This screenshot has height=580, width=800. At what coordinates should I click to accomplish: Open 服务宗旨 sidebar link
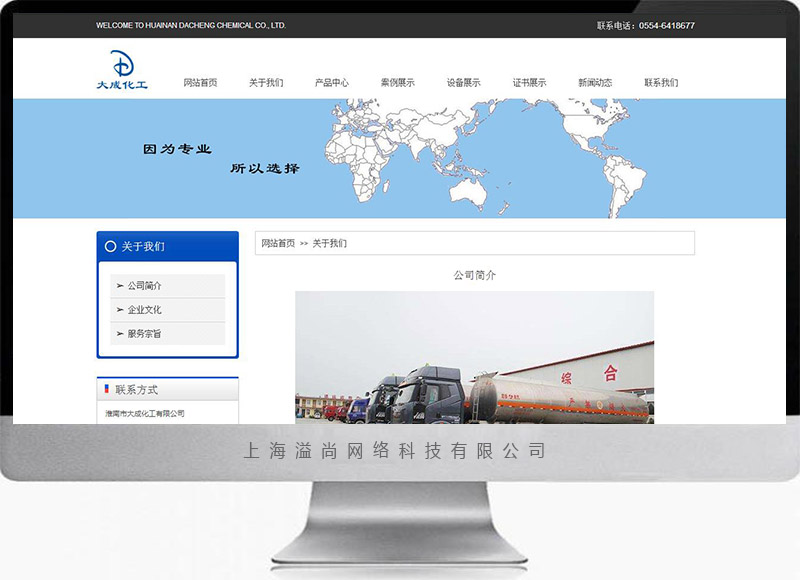point(145,334)
